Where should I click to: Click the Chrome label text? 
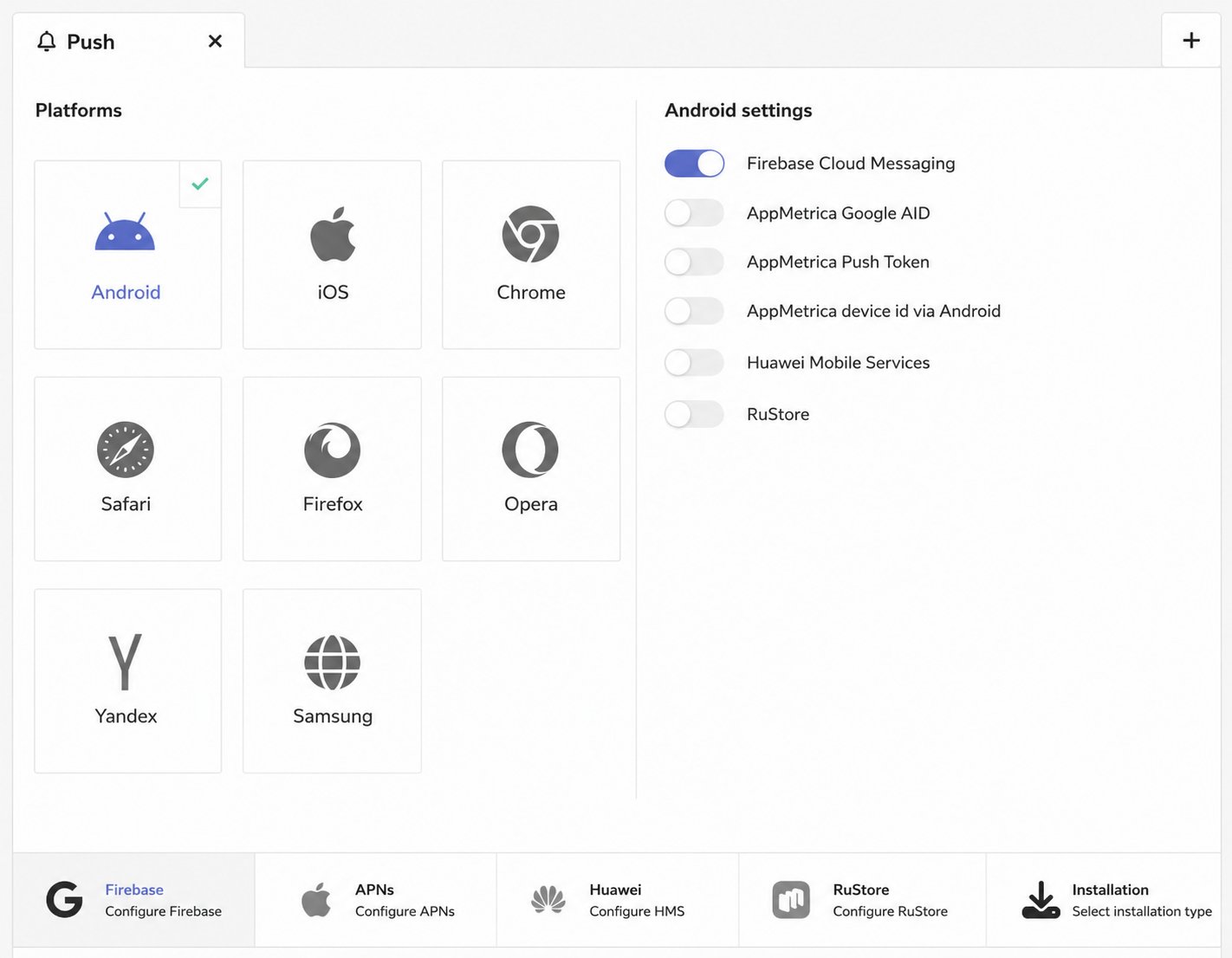point(531,292)
